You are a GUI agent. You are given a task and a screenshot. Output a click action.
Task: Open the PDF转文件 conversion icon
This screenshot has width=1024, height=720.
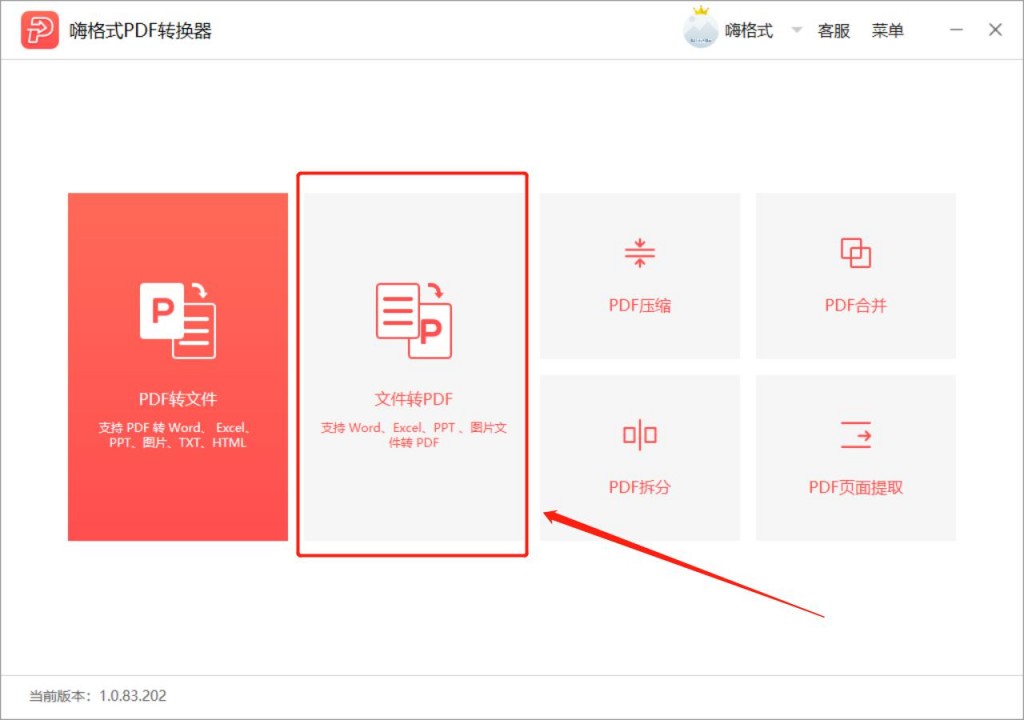[178, 320]
